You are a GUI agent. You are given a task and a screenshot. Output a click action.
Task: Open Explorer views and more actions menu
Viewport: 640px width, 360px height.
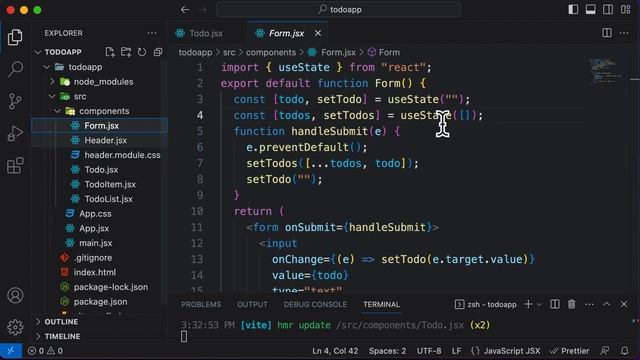(x=152, y=33)
